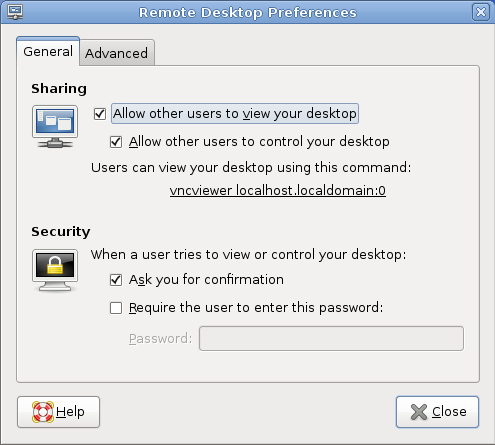
Task: Disable Ask you for confirmation checkbox
Action: (116, 280)
